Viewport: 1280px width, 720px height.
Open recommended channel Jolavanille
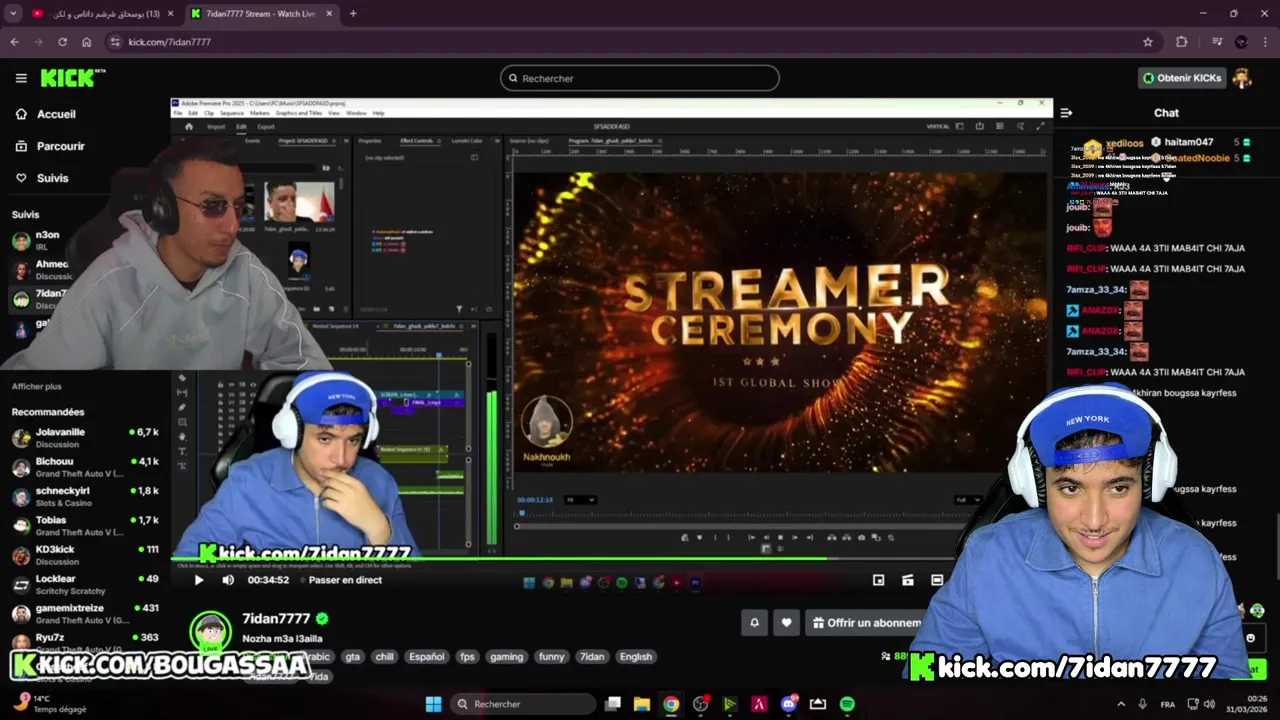pyautogui.click(x=85, y=438)
